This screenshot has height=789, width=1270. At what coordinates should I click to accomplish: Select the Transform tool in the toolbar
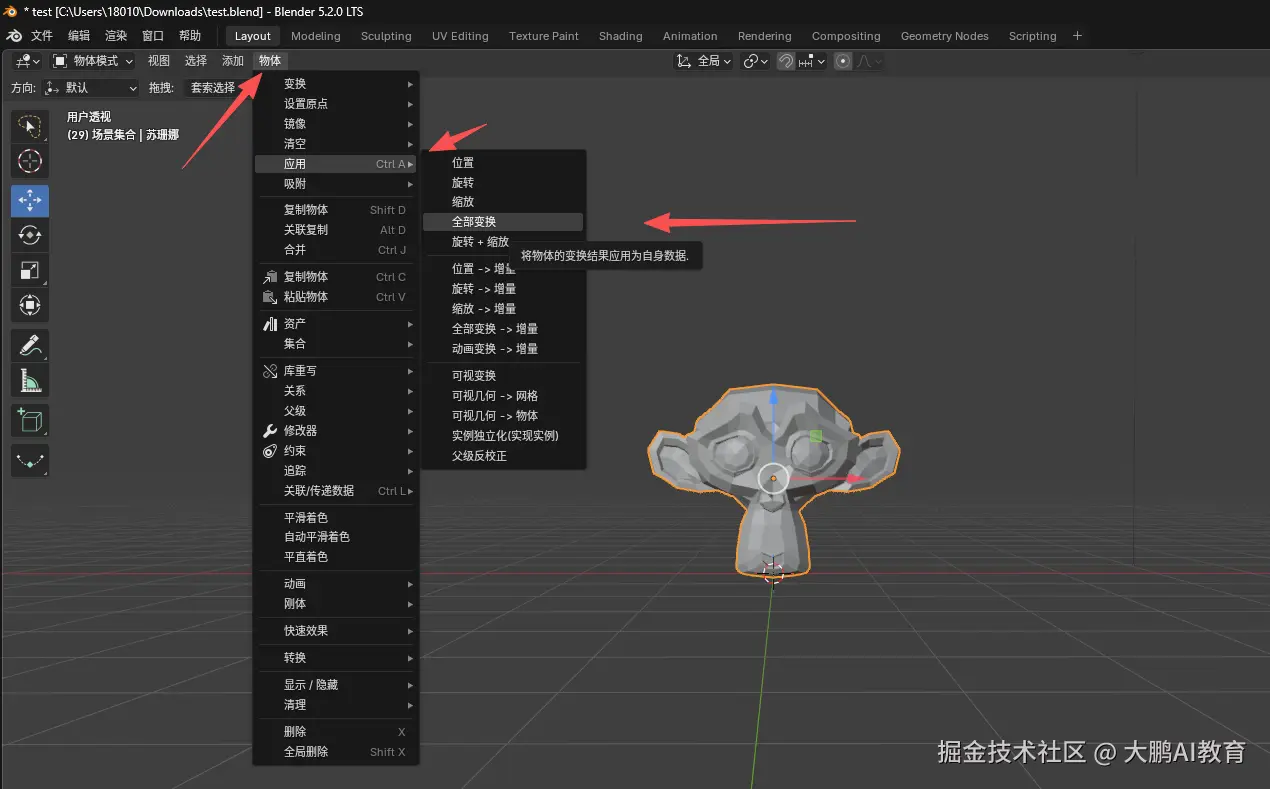click(30, 305)
